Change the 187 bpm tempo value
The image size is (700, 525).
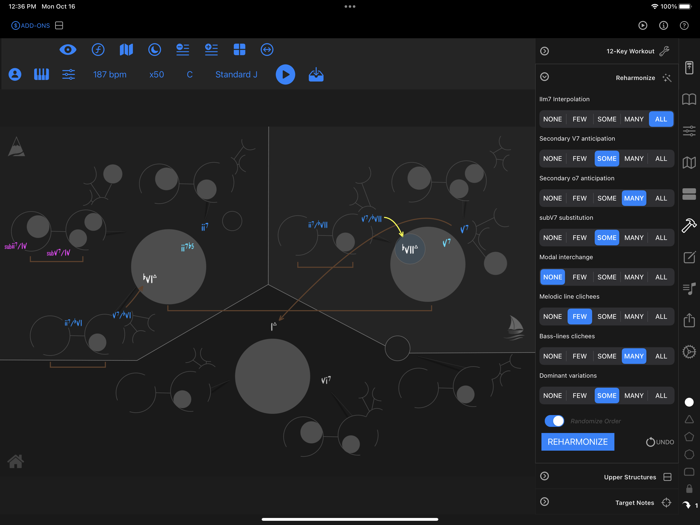pyautogui.click(x=110, y=75)
